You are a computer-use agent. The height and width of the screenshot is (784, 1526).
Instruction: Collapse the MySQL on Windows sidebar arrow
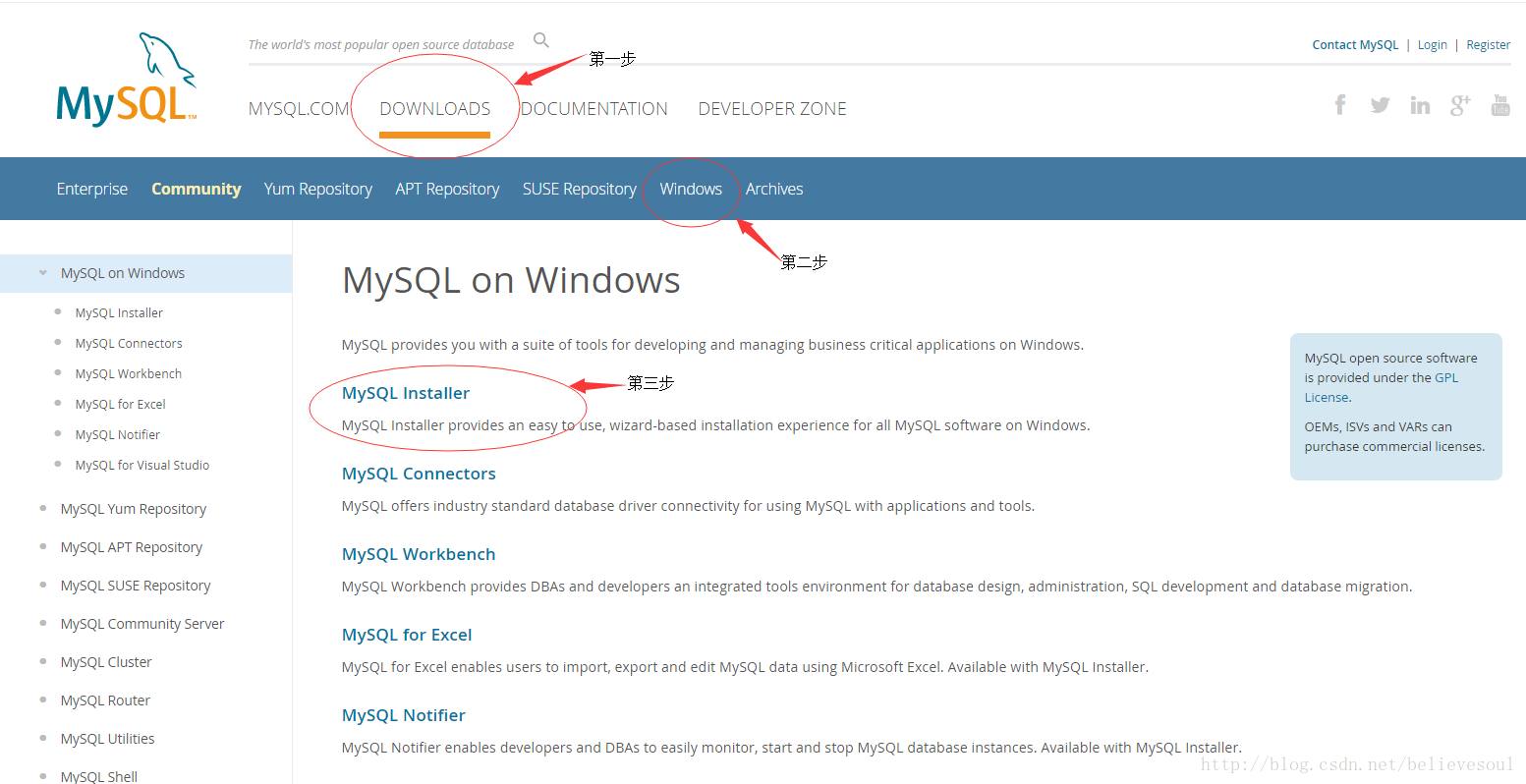(42, 273)
